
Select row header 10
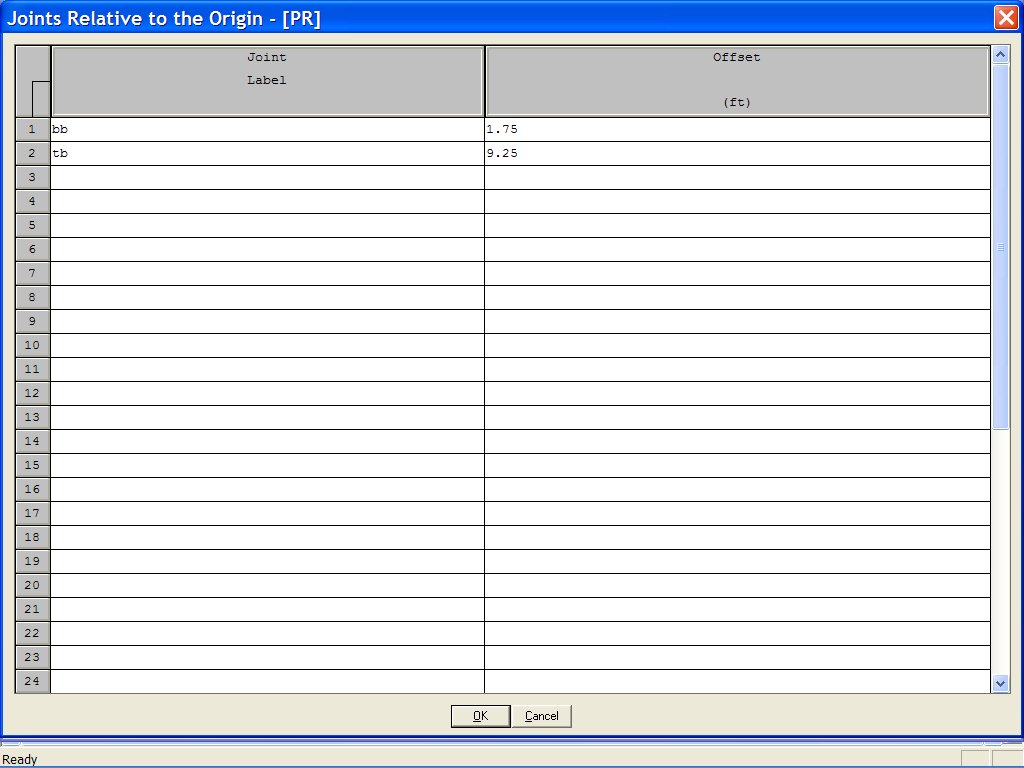click(x=33, y=345)
